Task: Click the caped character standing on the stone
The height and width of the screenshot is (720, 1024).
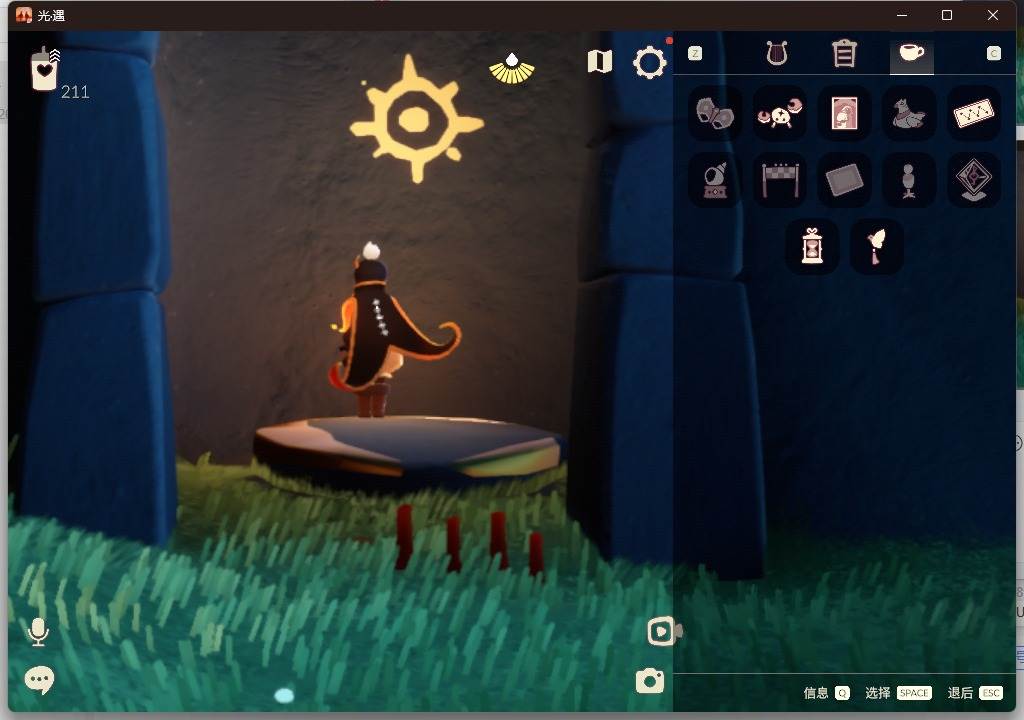Action: pyautogui.click(x=384, y=330)
